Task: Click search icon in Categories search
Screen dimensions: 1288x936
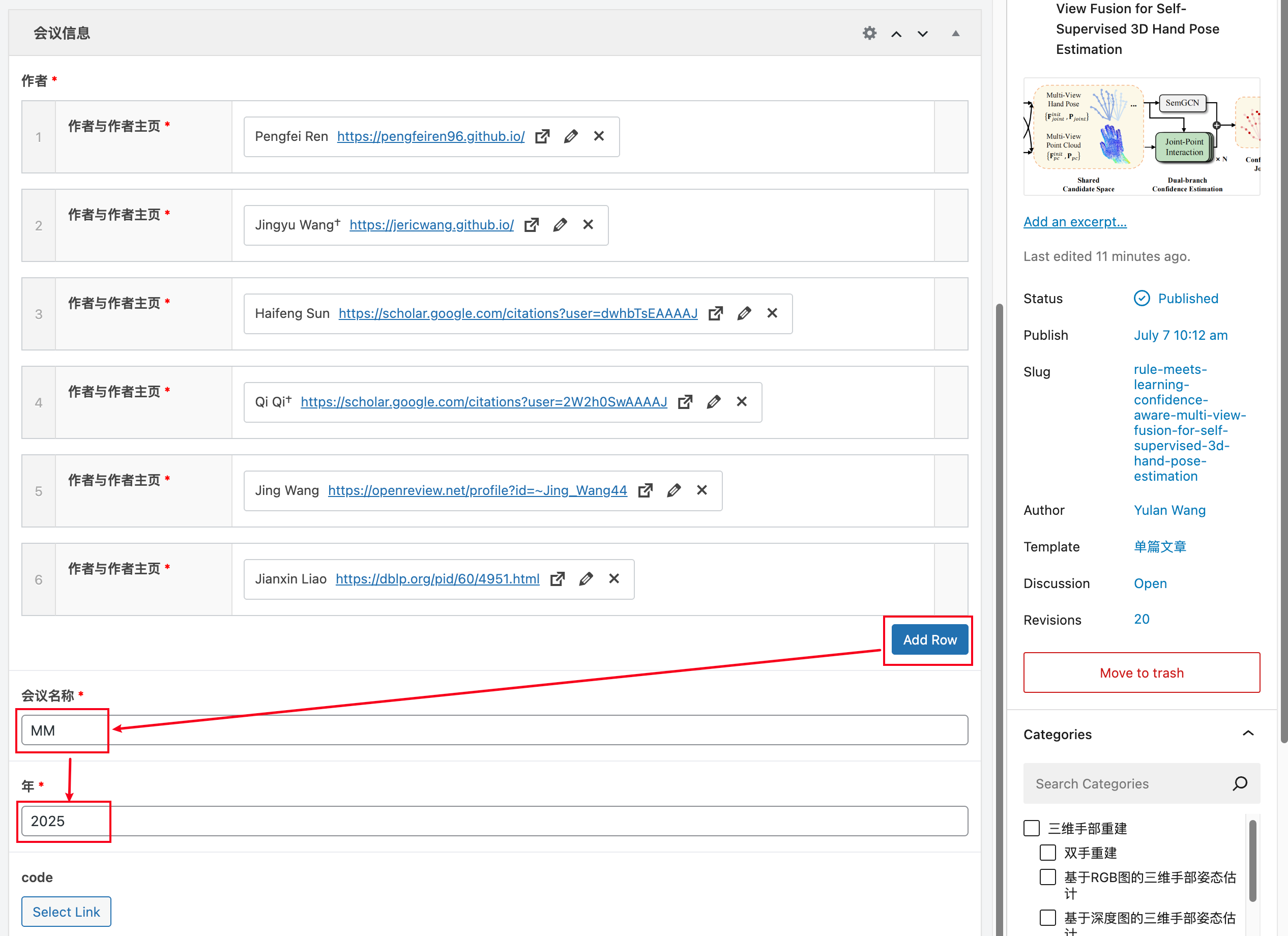Action: (1240, 784)
